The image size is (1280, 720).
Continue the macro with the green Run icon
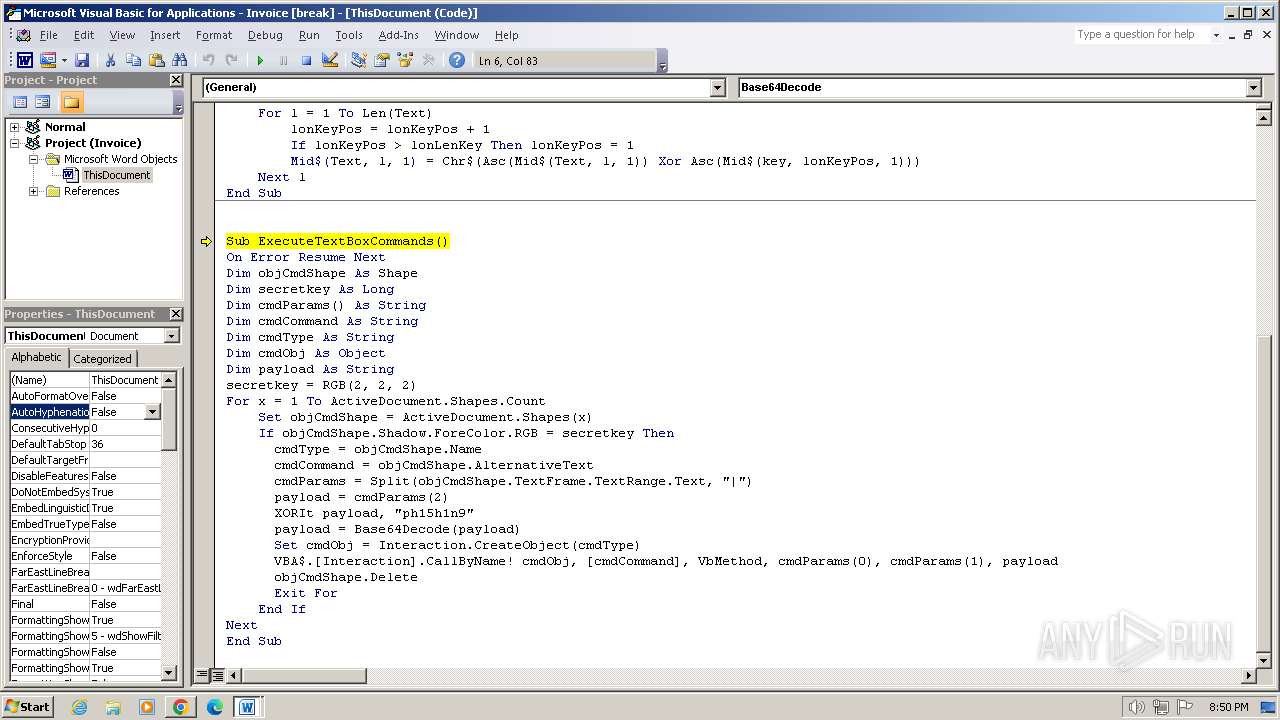pos(260,61)
